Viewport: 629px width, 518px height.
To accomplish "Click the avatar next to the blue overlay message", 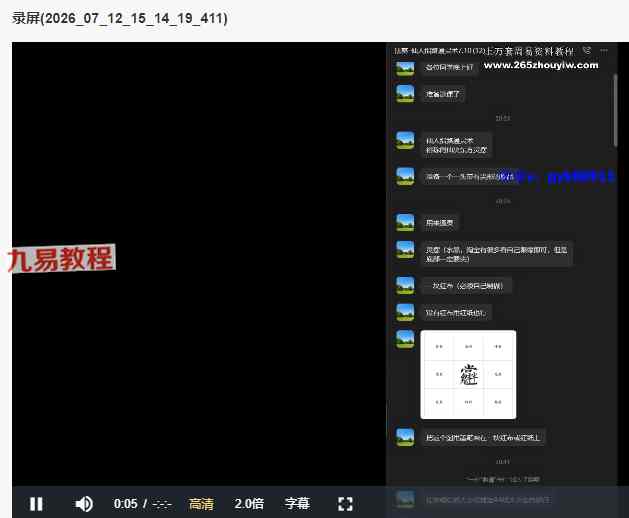I will [405, 176].
